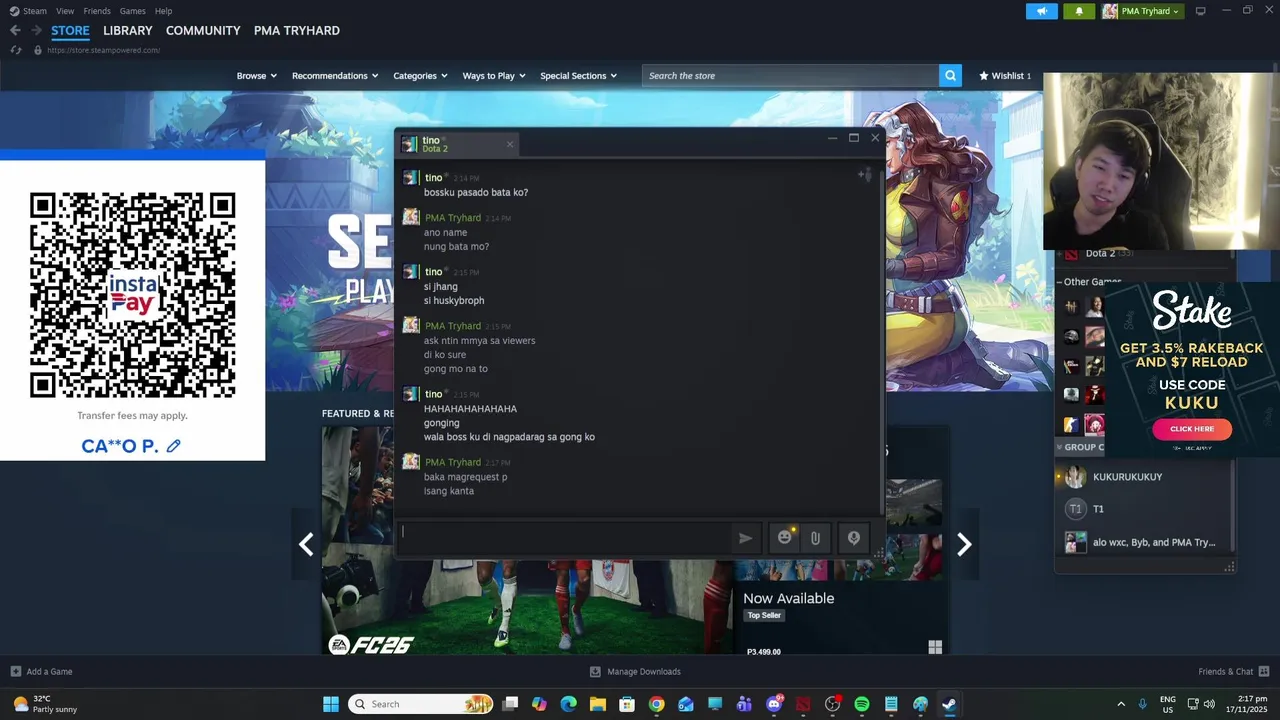Close the tino chat tab
Screen dimensions: 1280x720
point(509,144)
